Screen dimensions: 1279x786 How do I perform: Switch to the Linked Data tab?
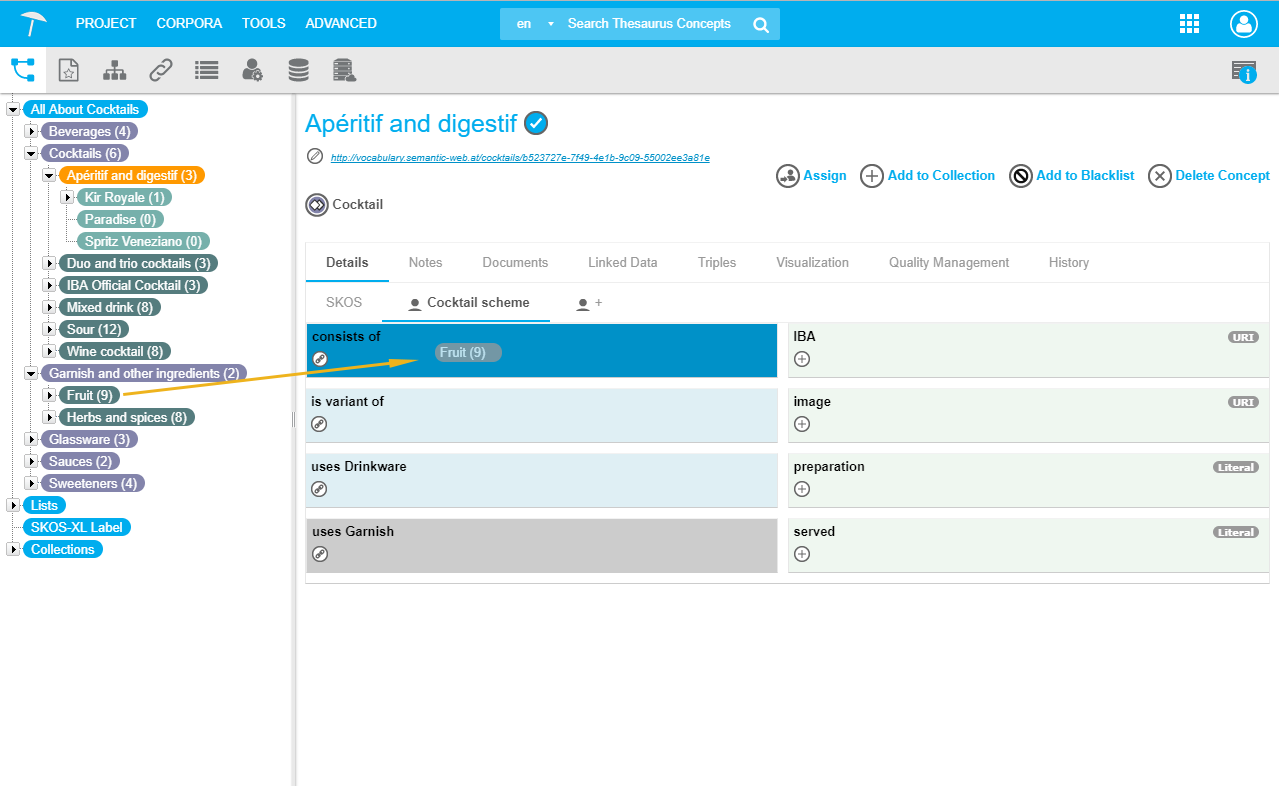(622, 262)
